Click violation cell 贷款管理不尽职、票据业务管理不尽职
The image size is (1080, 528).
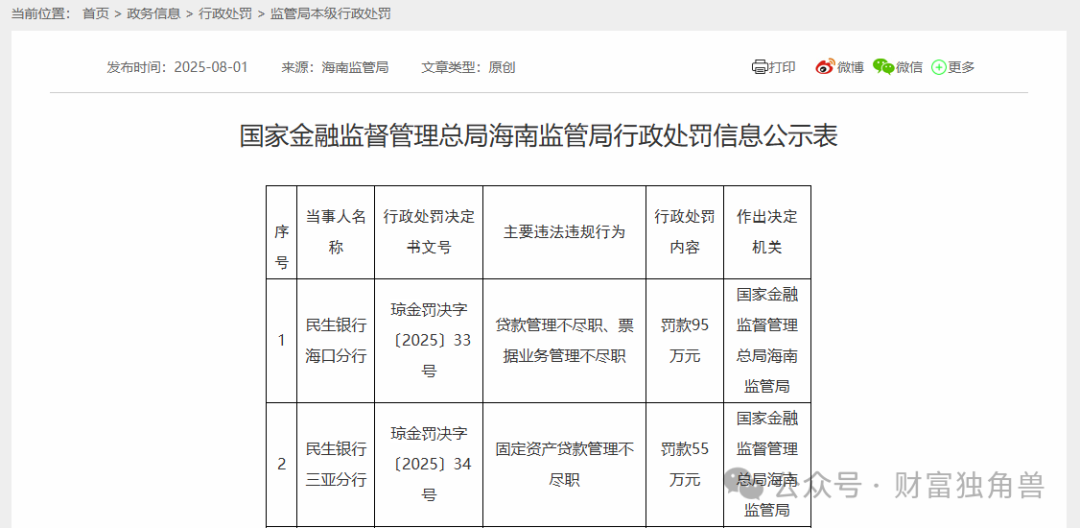[564, 341]
